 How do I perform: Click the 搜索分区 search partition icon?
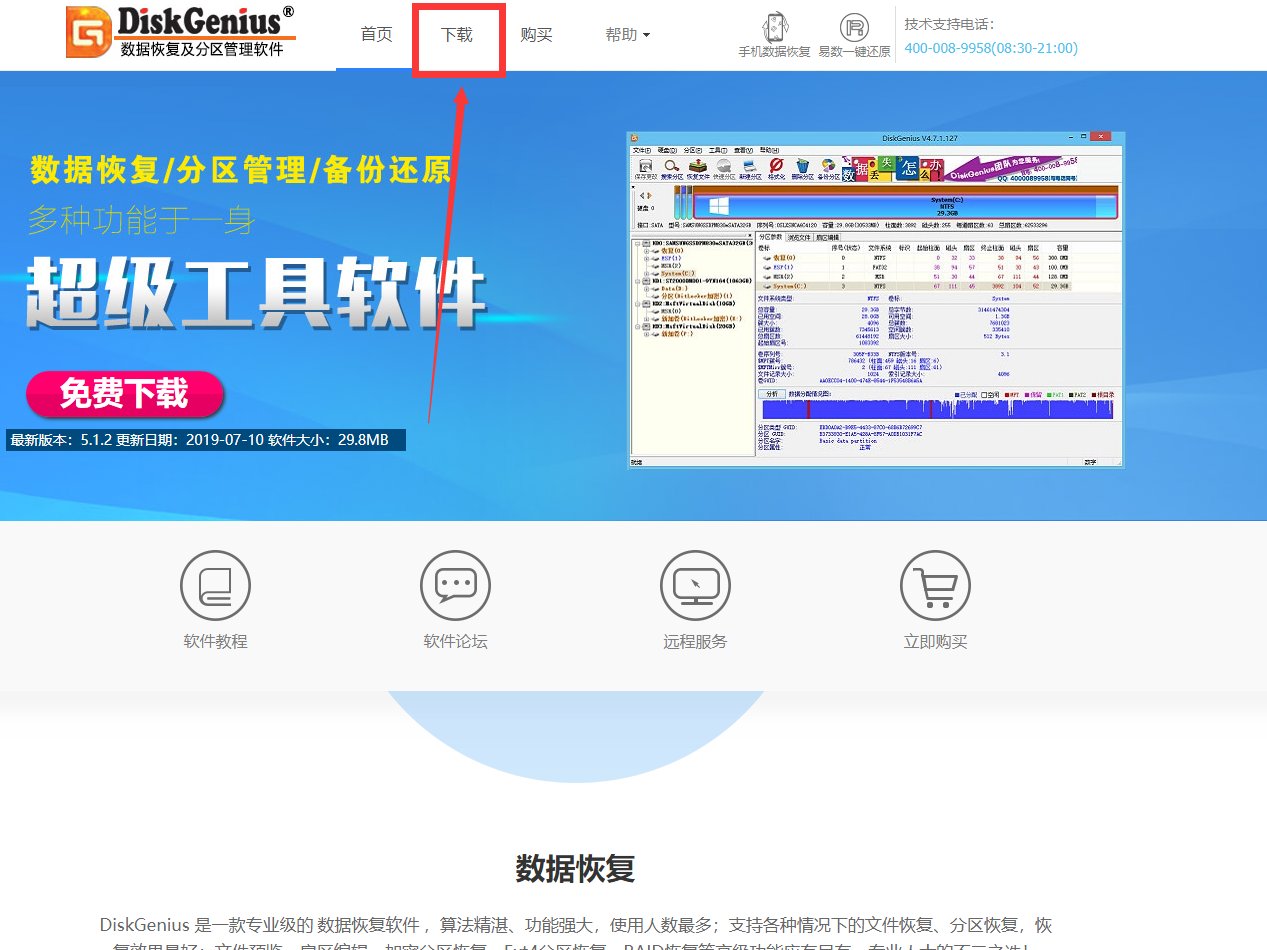tap(671, 167)
